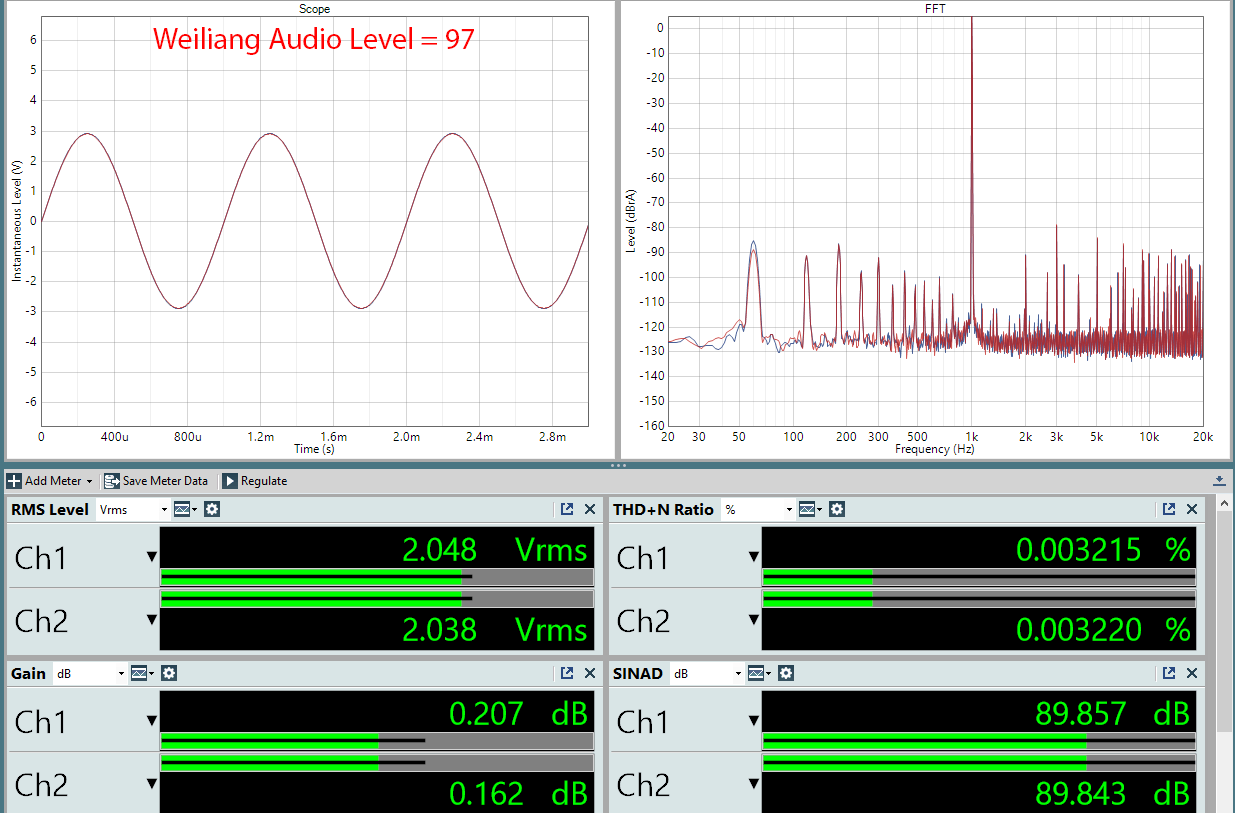
Task: Open SINAD meter graph icon dropdown
Action: (759, 673)
